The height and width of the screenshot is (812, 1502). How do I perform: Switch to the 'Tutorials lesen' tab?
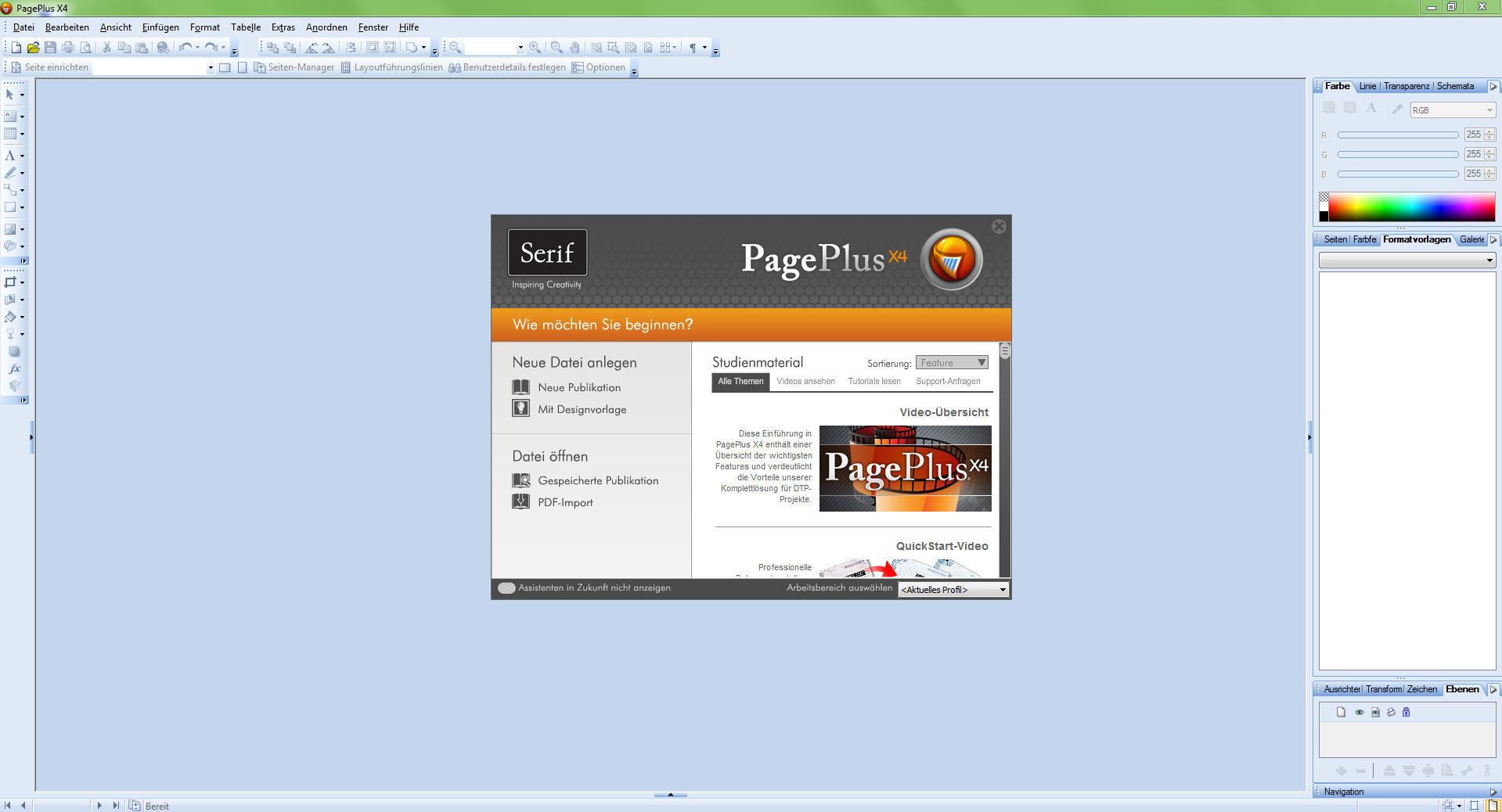click(x=874, y=381)
